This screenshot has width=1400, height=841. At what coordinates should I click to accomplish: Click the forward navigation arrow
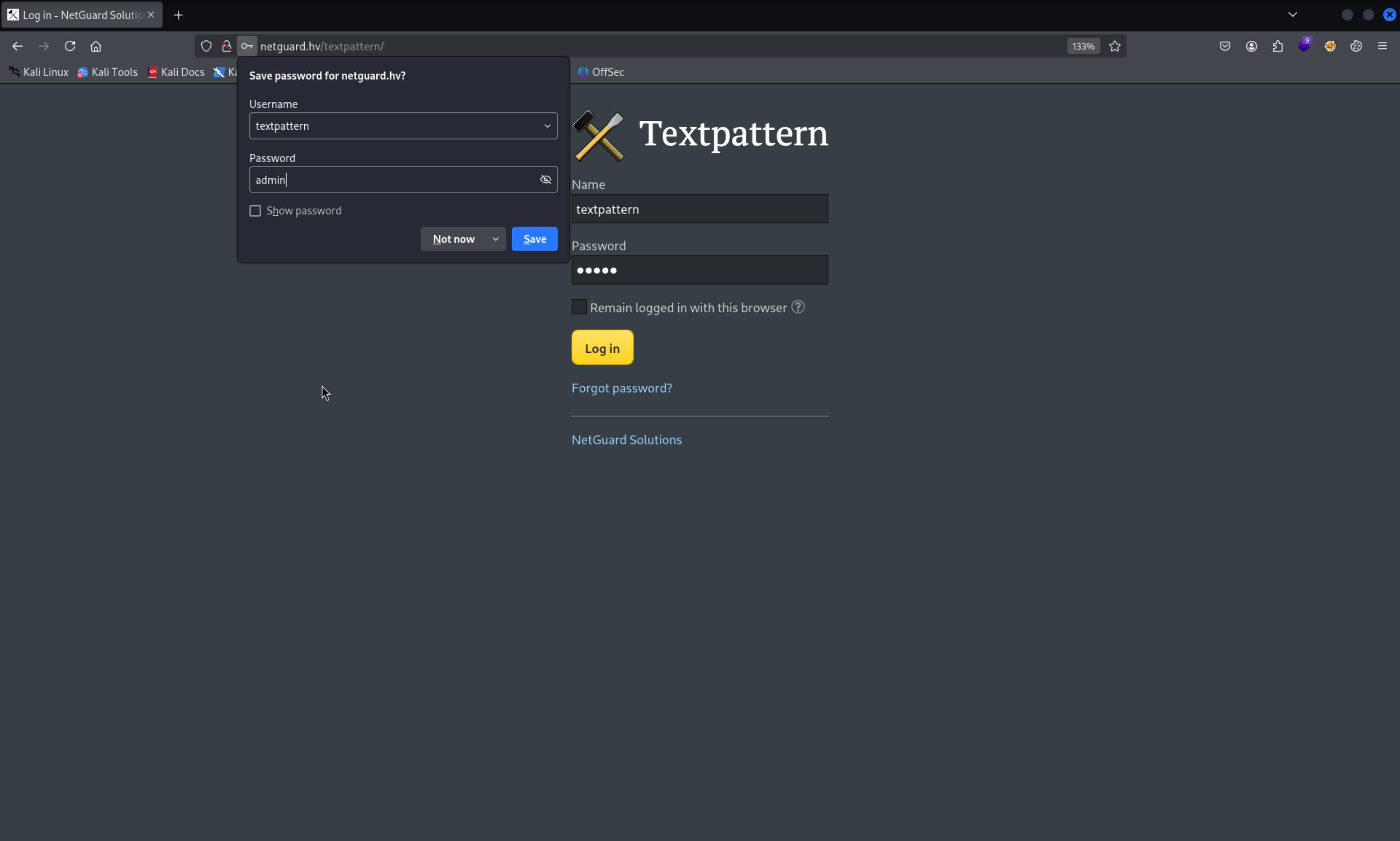coord(44,46)
